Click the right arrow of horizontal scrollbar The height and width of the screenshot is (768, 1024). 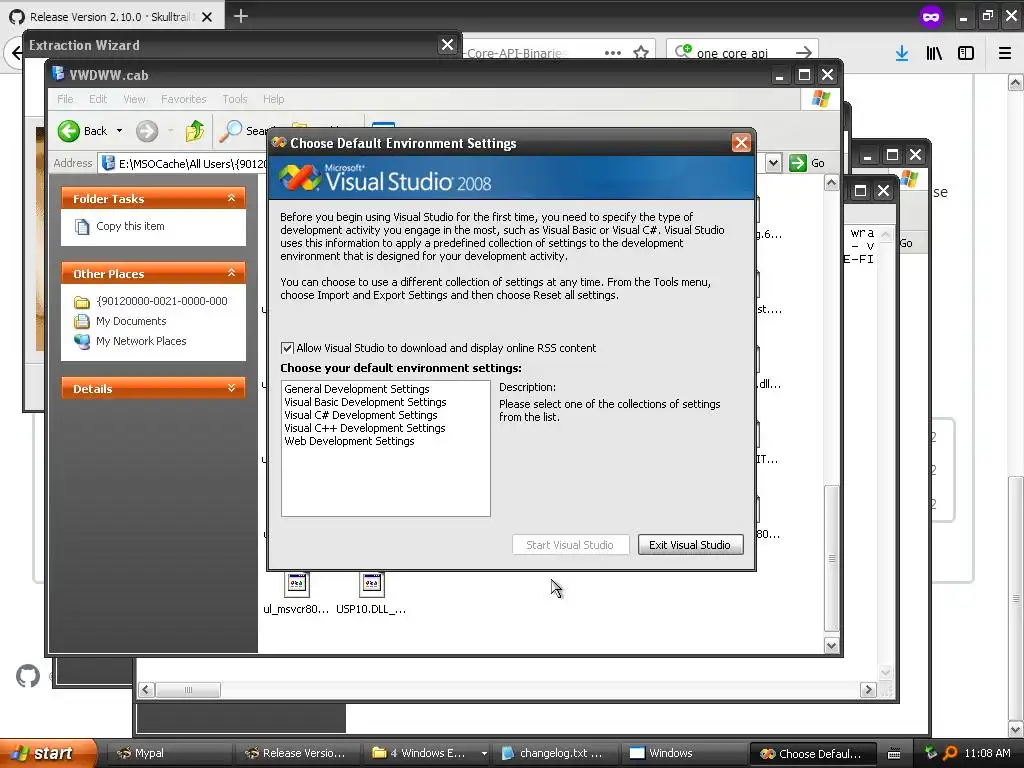point(868,690)
